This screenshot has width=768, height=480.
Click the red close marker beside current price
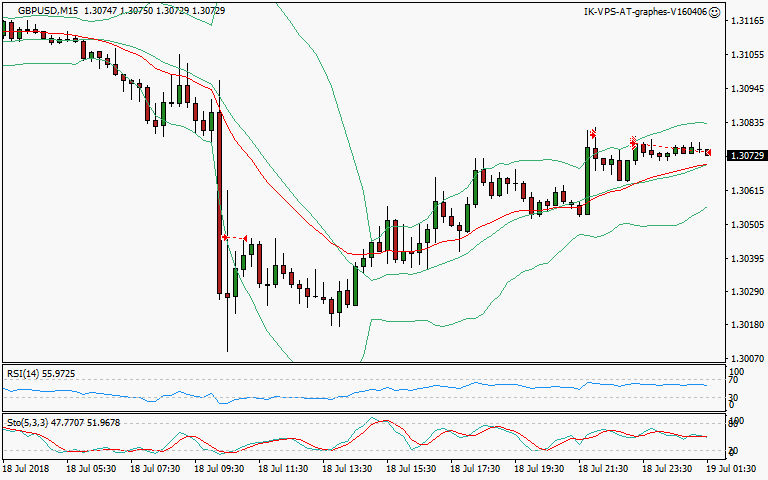coord(708,153)
